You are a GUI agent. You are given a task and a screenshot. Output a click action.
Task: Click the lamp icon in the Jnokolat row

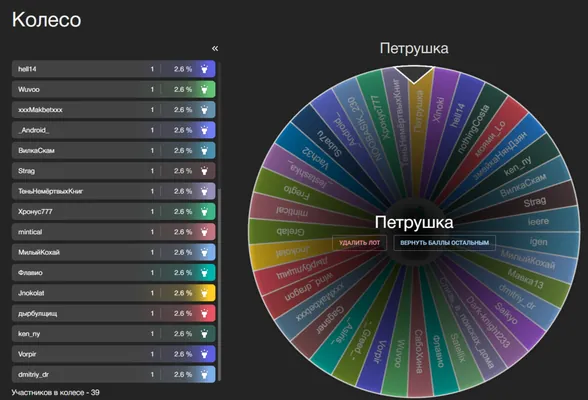click(x=204, y=293)
